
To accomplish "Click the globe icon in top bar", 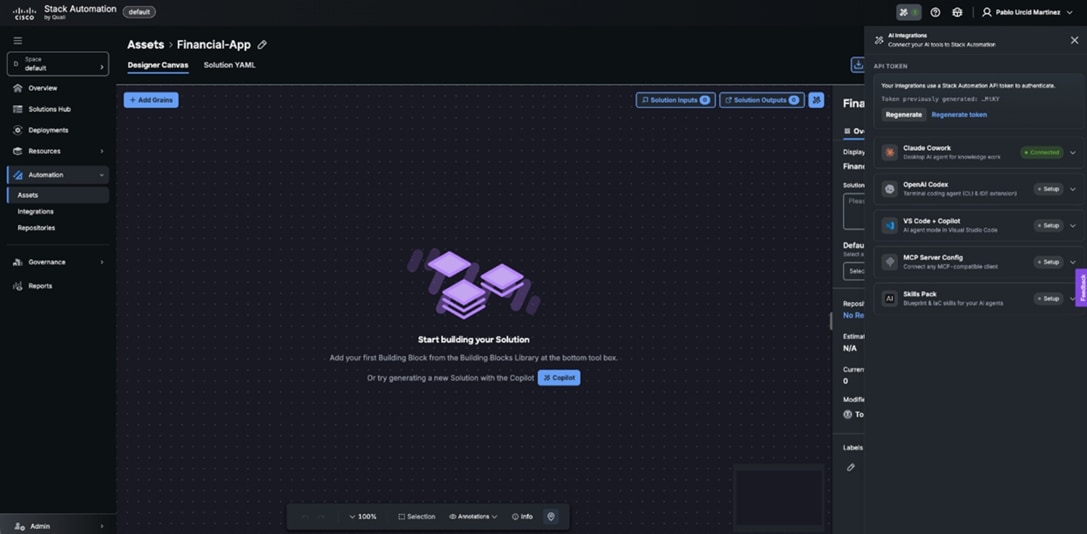I will coord(957,12).
